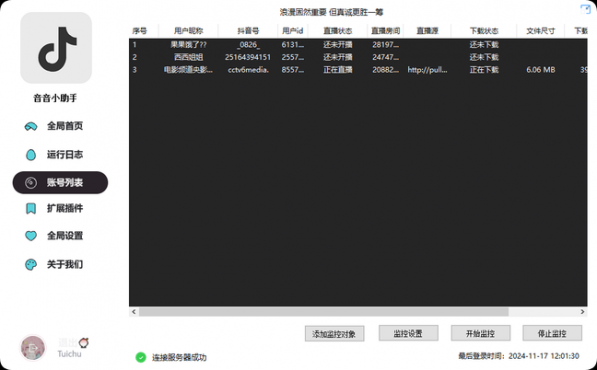Click the 用户id column header
This screenshot has width=597, height=370.
(x=292, y=31)
